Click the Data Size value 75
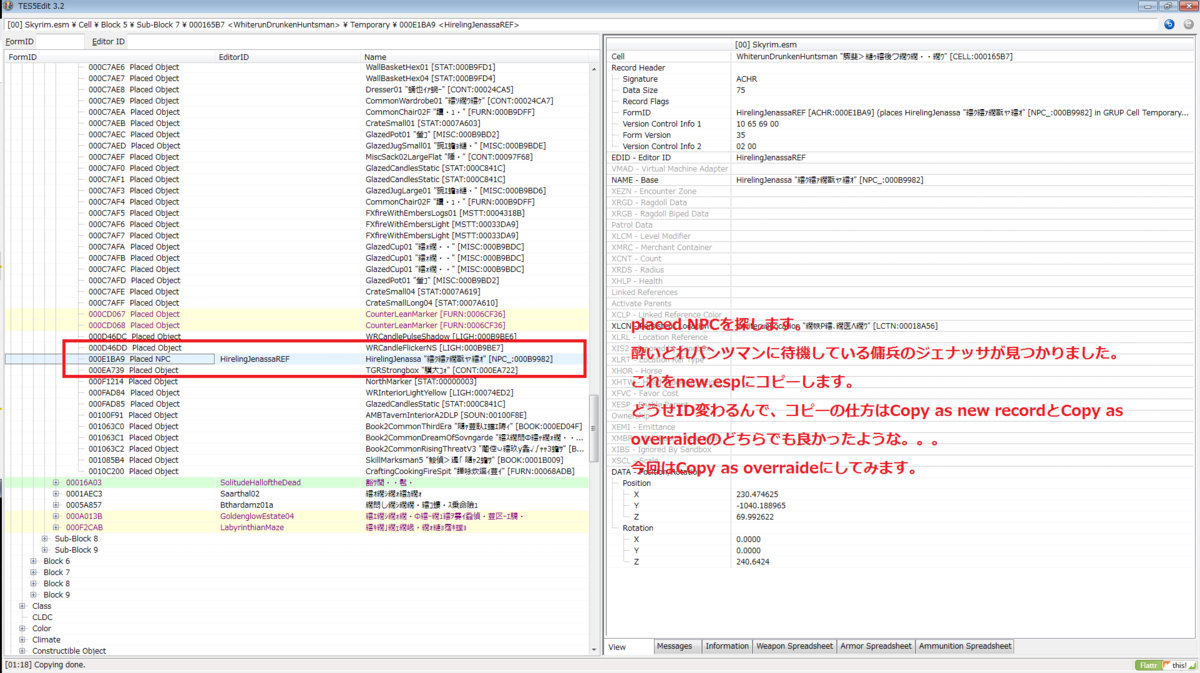1200x673 pixels. click(x=741, y=90)
